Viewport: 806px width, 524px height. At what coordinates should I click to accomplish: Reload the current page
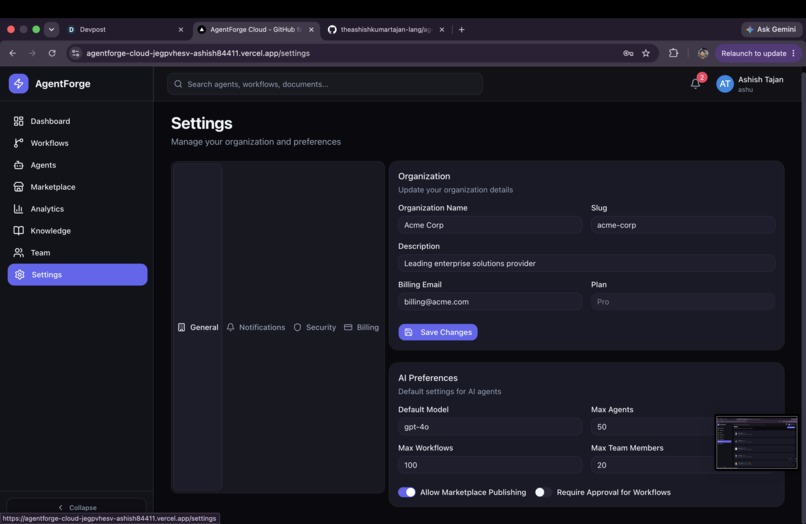pos(52,53)
